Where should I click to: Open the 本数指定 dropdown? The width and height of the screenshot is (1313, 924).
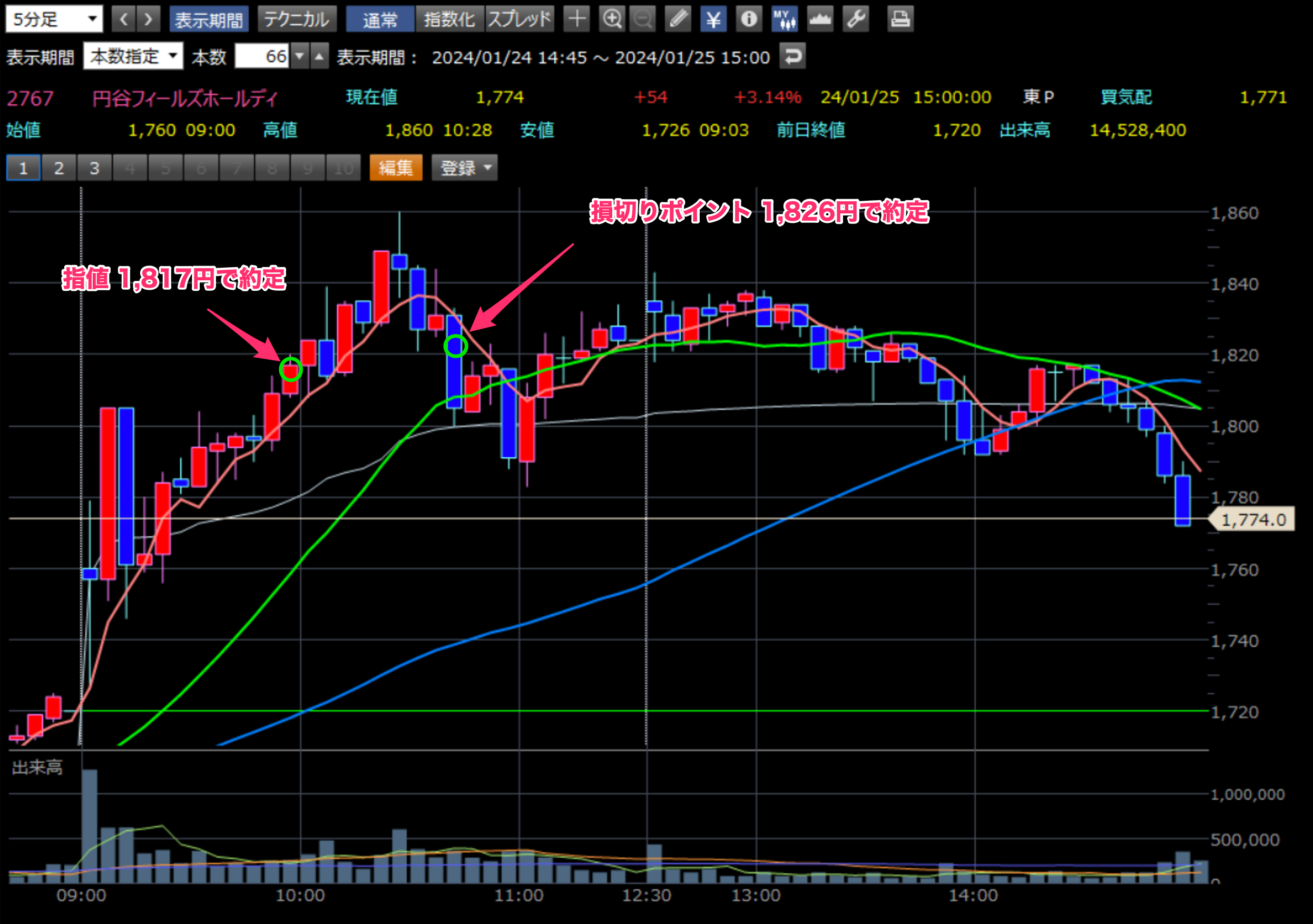pos(133,56)
